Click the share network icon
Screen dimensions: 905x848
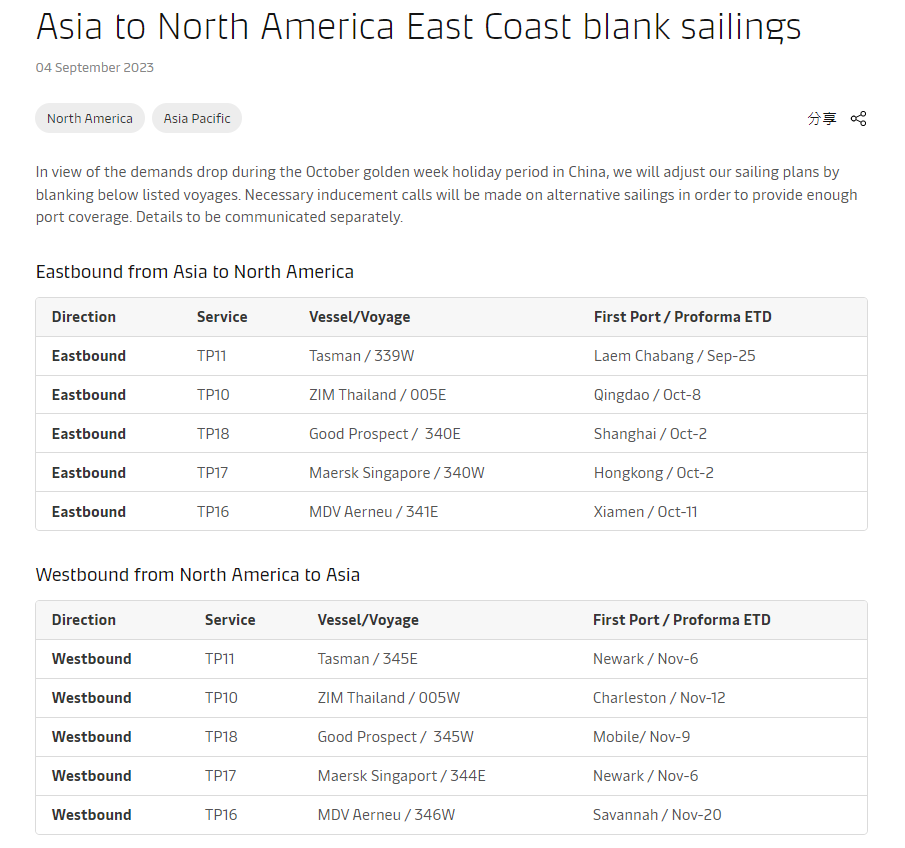click(858, 118)
